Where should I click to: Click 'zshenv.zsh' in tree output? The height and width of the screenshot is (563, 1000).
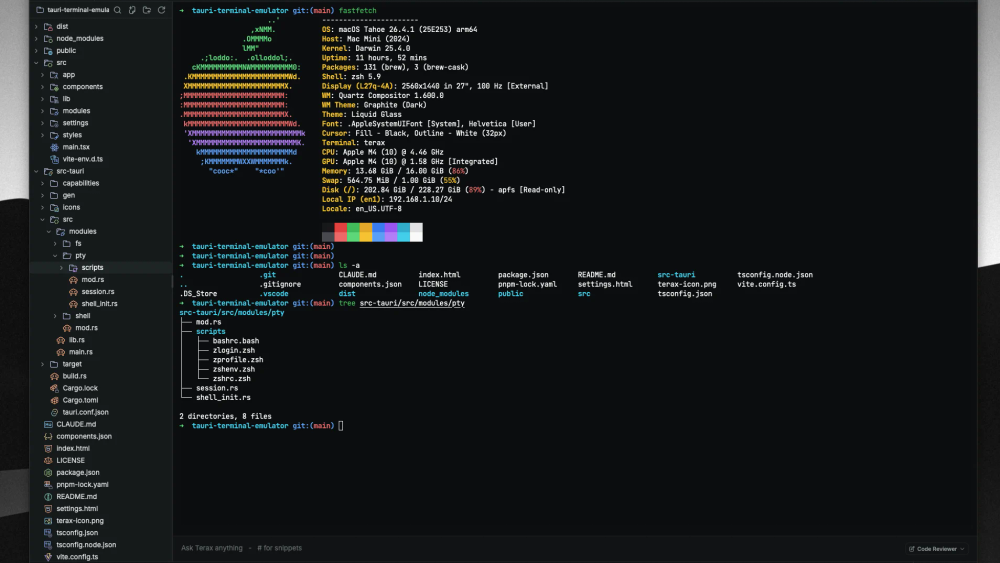tap(234, 369)
